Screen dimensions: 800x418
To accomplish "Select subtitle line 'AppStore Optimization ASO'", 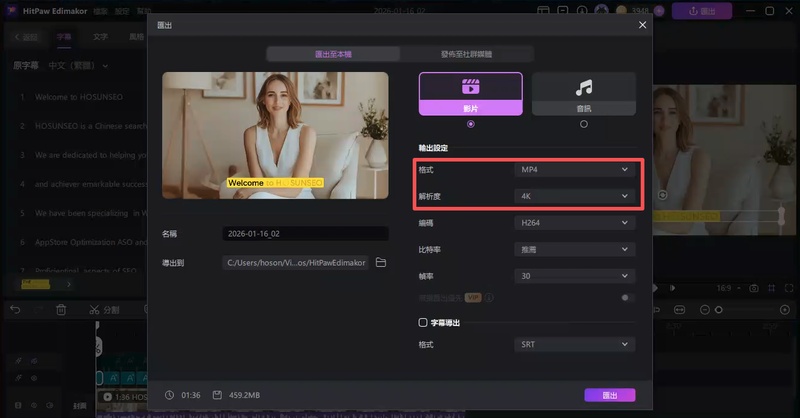I will coord(90,242).
